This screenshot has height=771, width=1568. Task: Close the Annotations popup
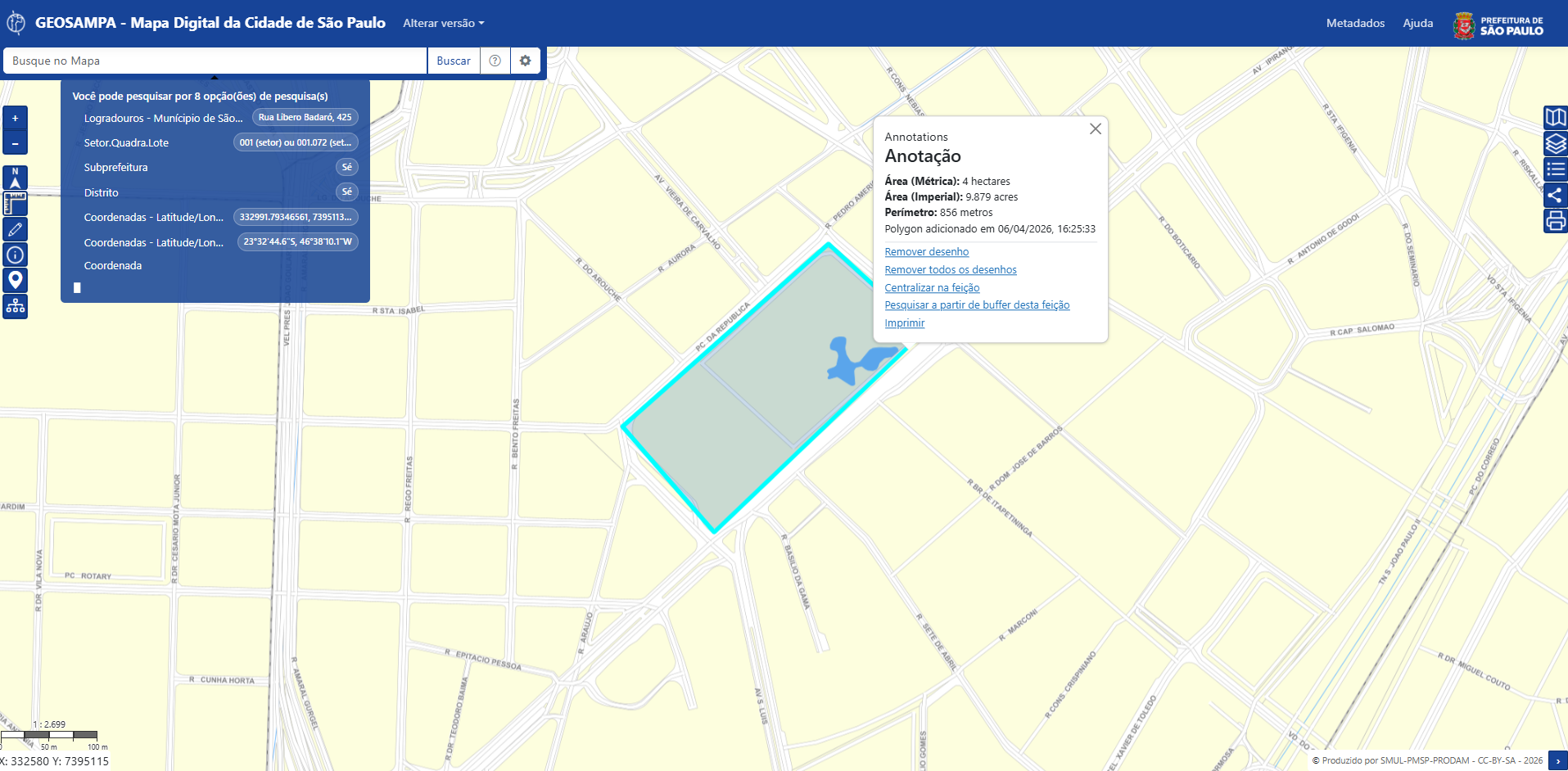[x=1095, y=128]
